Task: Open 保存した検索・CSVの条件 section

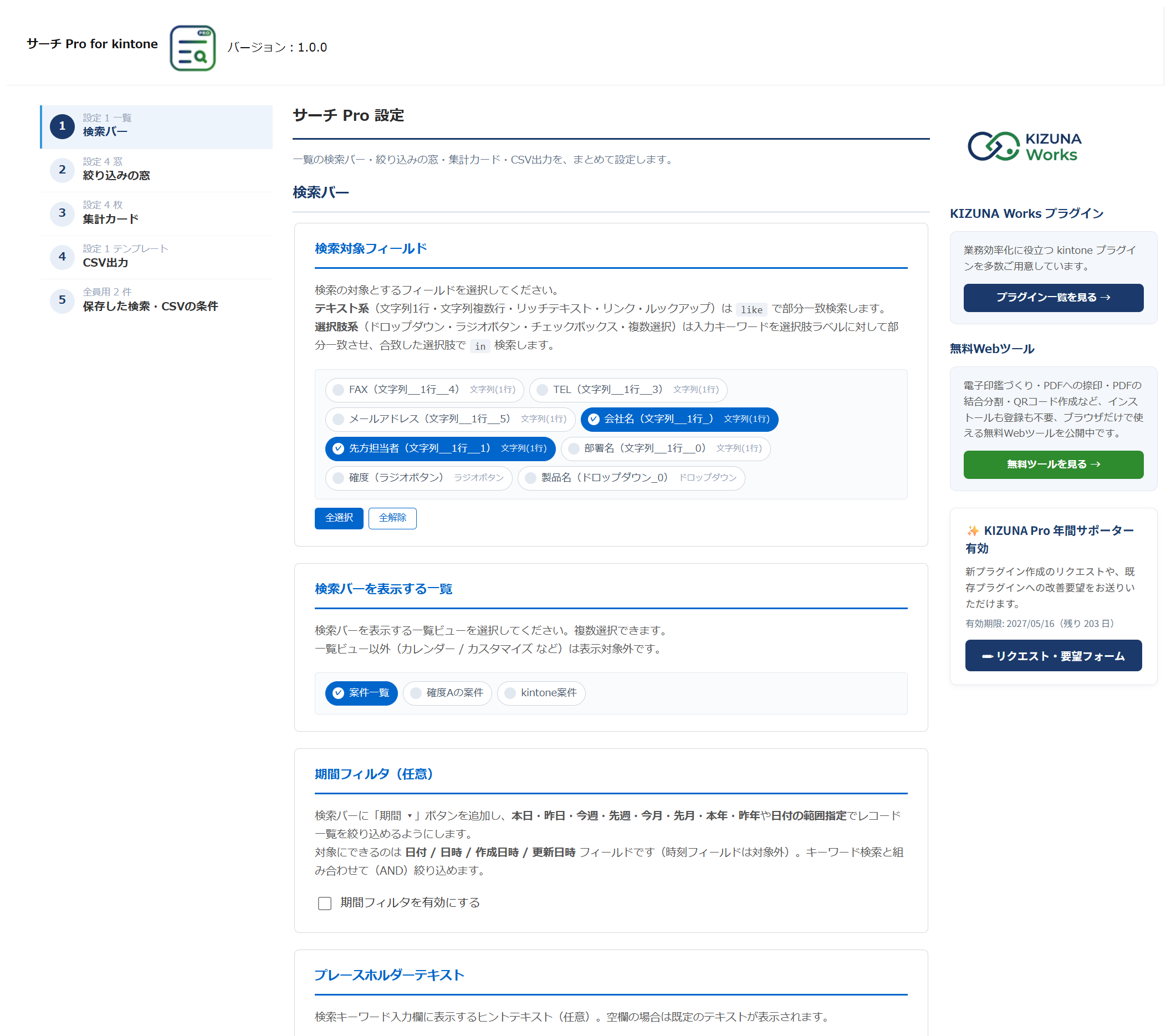Action: coord(156,301)
